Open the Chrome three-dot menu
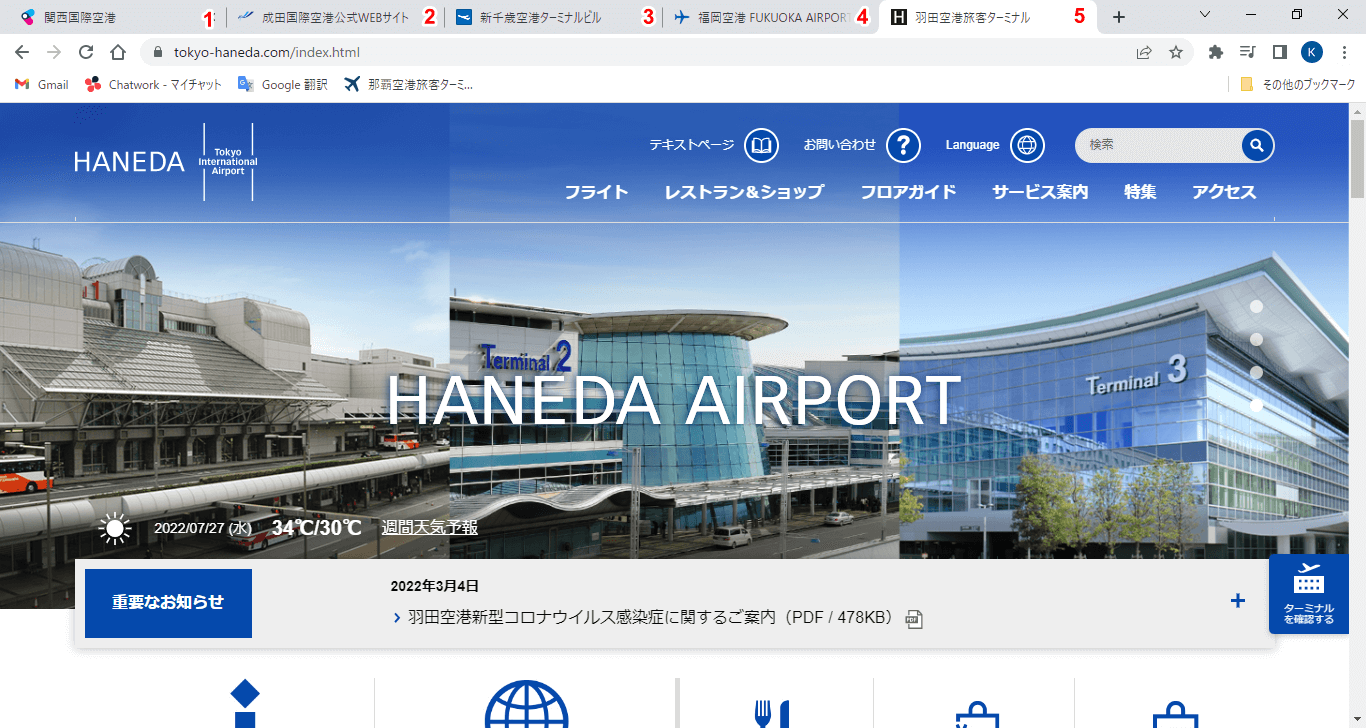1366x728 pixels. click(1345, 52)
